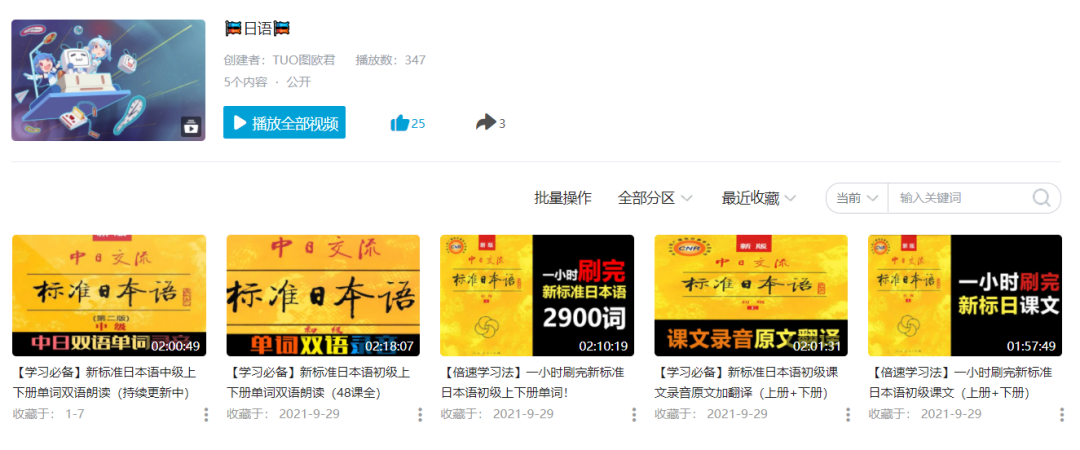Expand the 全部分区 dropdown
Viewport: 1080px width, 450px height.
[x=655, y=198]
